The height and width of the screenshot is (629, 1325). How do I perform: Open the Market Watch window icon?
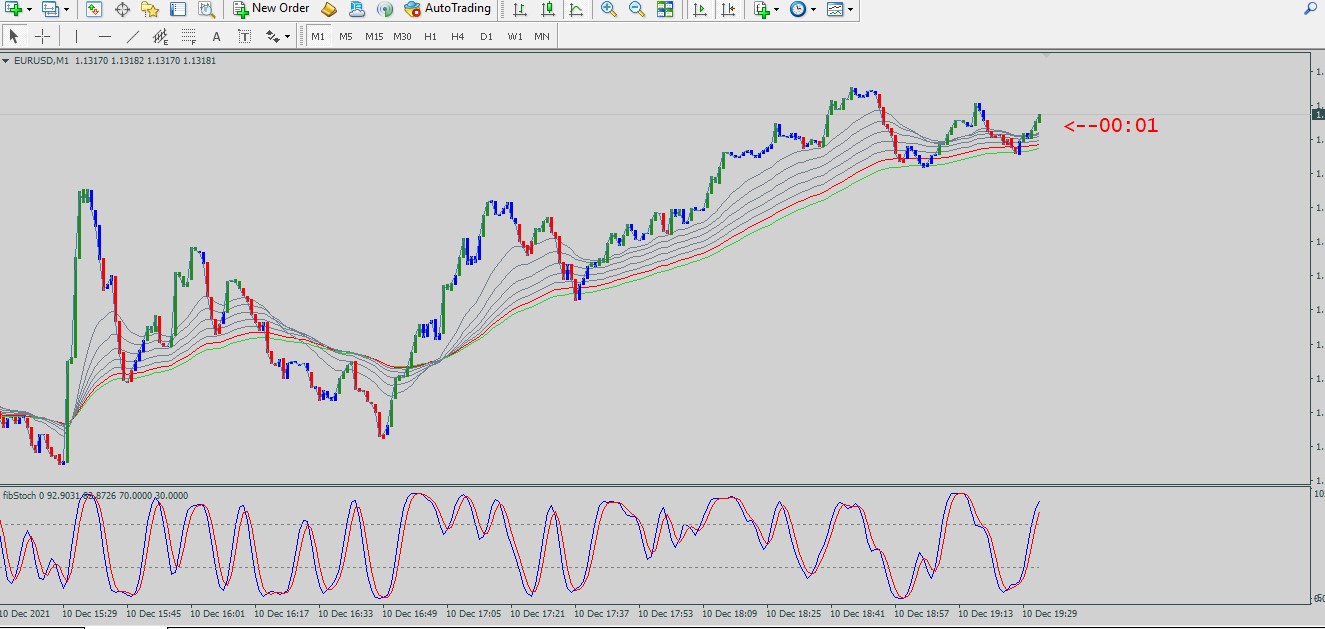pos(94,9)
